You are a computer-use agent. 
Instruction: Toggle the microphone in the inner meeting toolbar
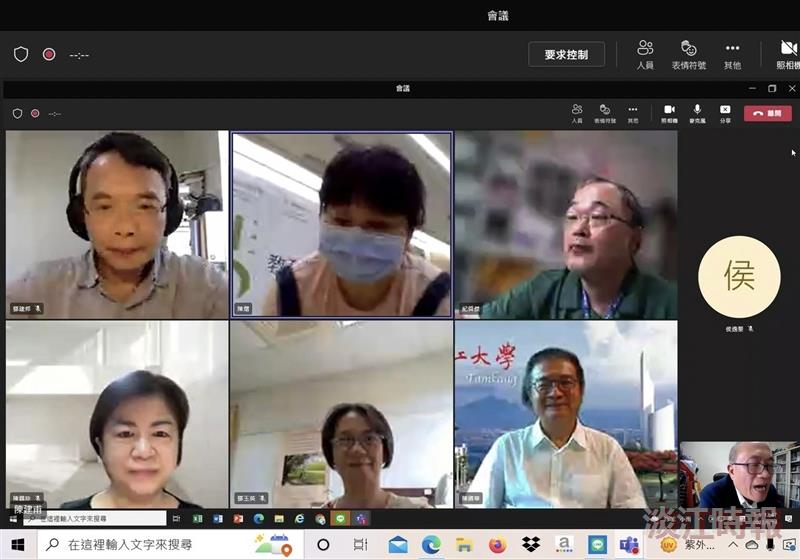tap(697, 113)
